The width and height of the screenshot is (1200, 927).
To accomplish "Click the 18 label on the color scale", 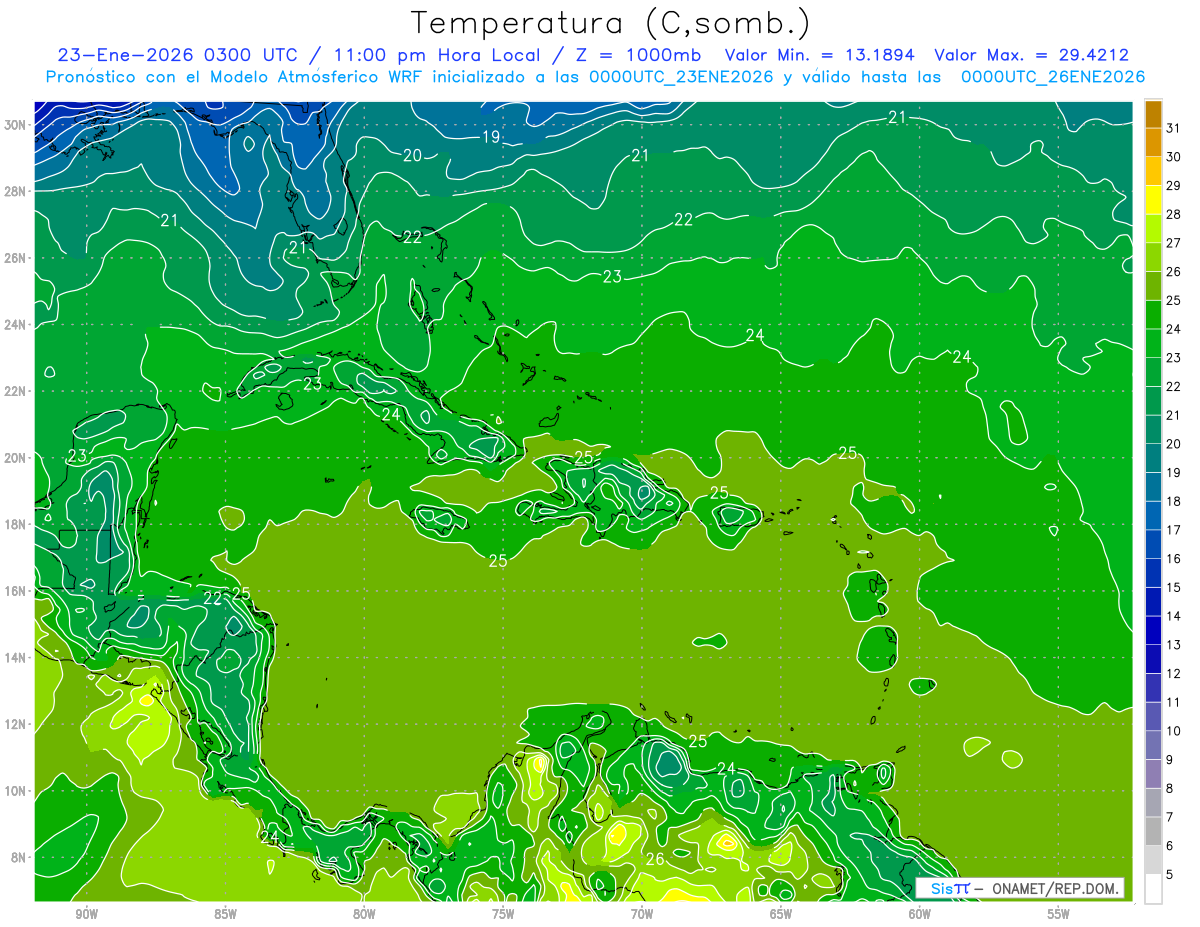I will point(1173,501).
